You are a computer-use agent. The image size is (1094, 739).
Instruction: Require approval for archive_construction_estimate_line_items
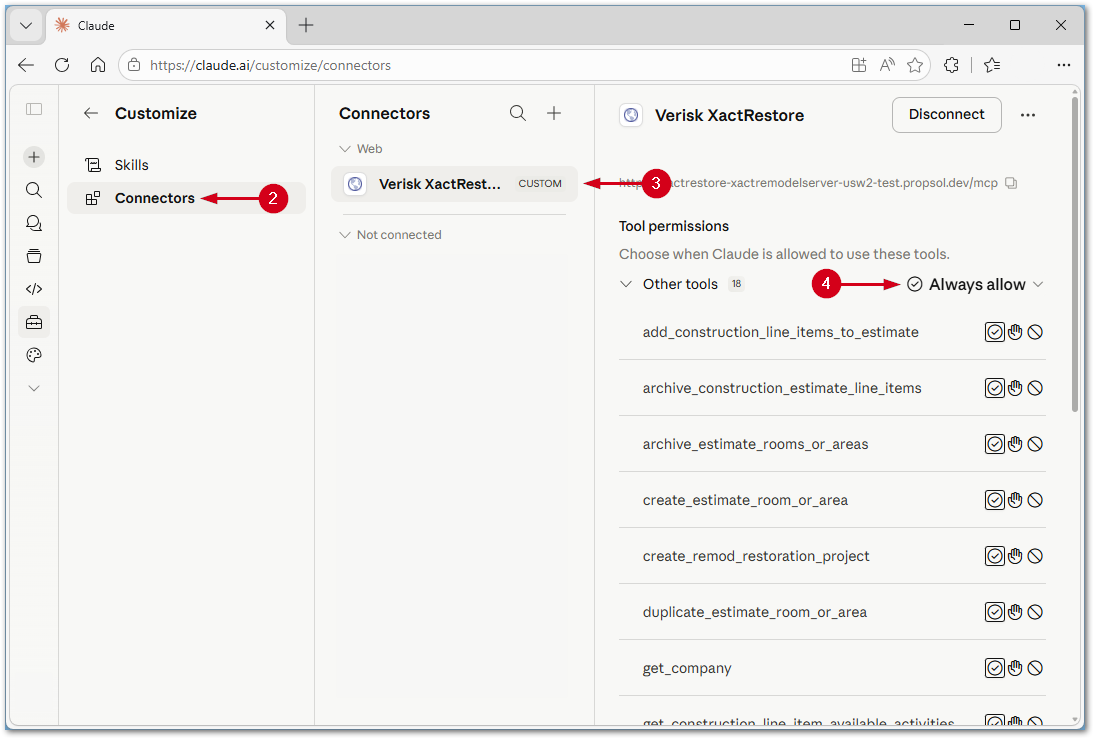(x=1015, y=388)
